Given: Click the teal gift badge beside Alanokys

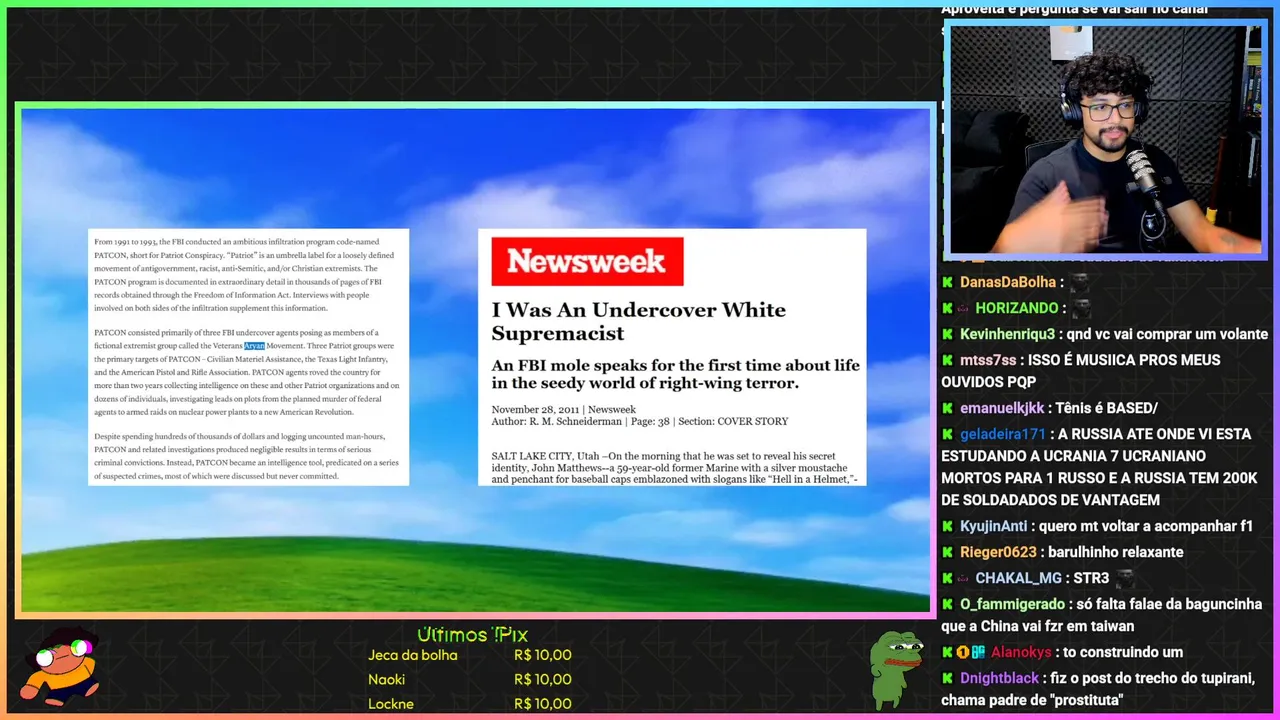Looking at the screenshot, I should pyautogui.click(x=979, y=652).
